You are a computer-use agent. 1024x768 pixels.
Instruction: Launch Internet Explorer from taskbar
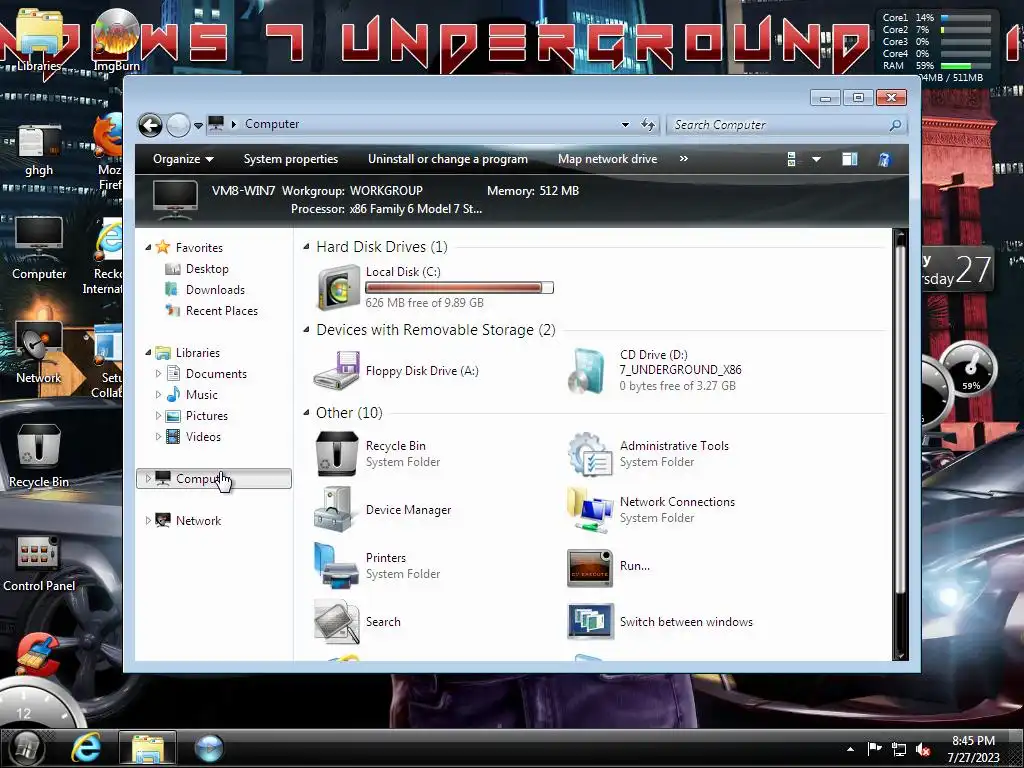pyautogui.click(x=86, y=748)
